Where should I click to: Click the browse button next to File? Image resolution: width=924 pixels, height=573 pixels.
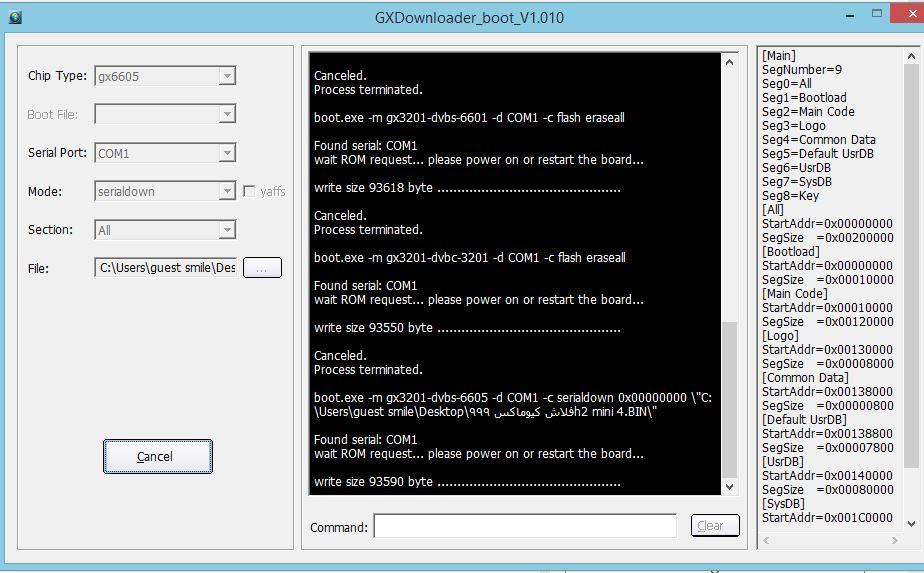click(262, 268)
